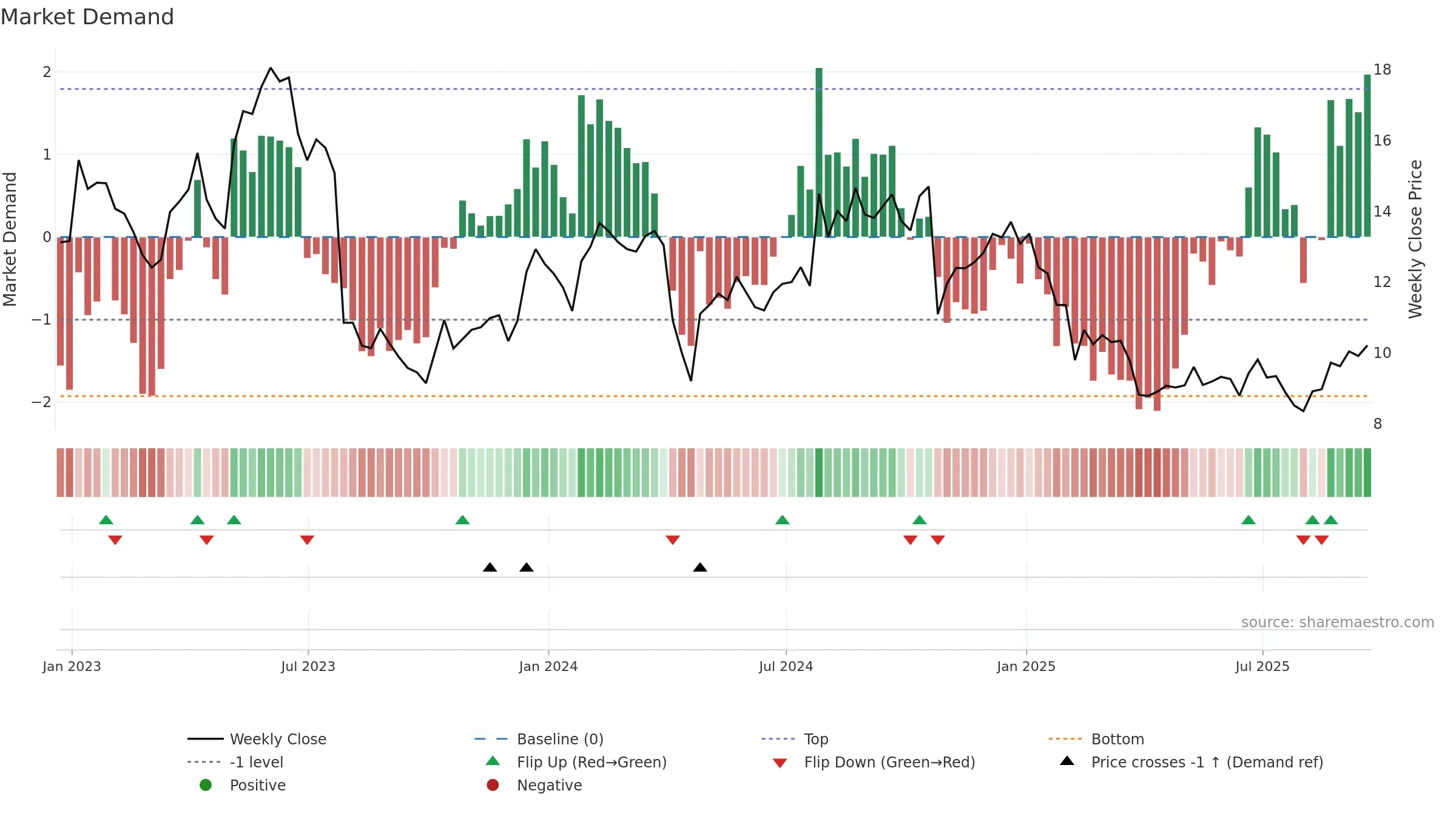Click the Negative legend label

pyautogui.click(x=549, y=785)
